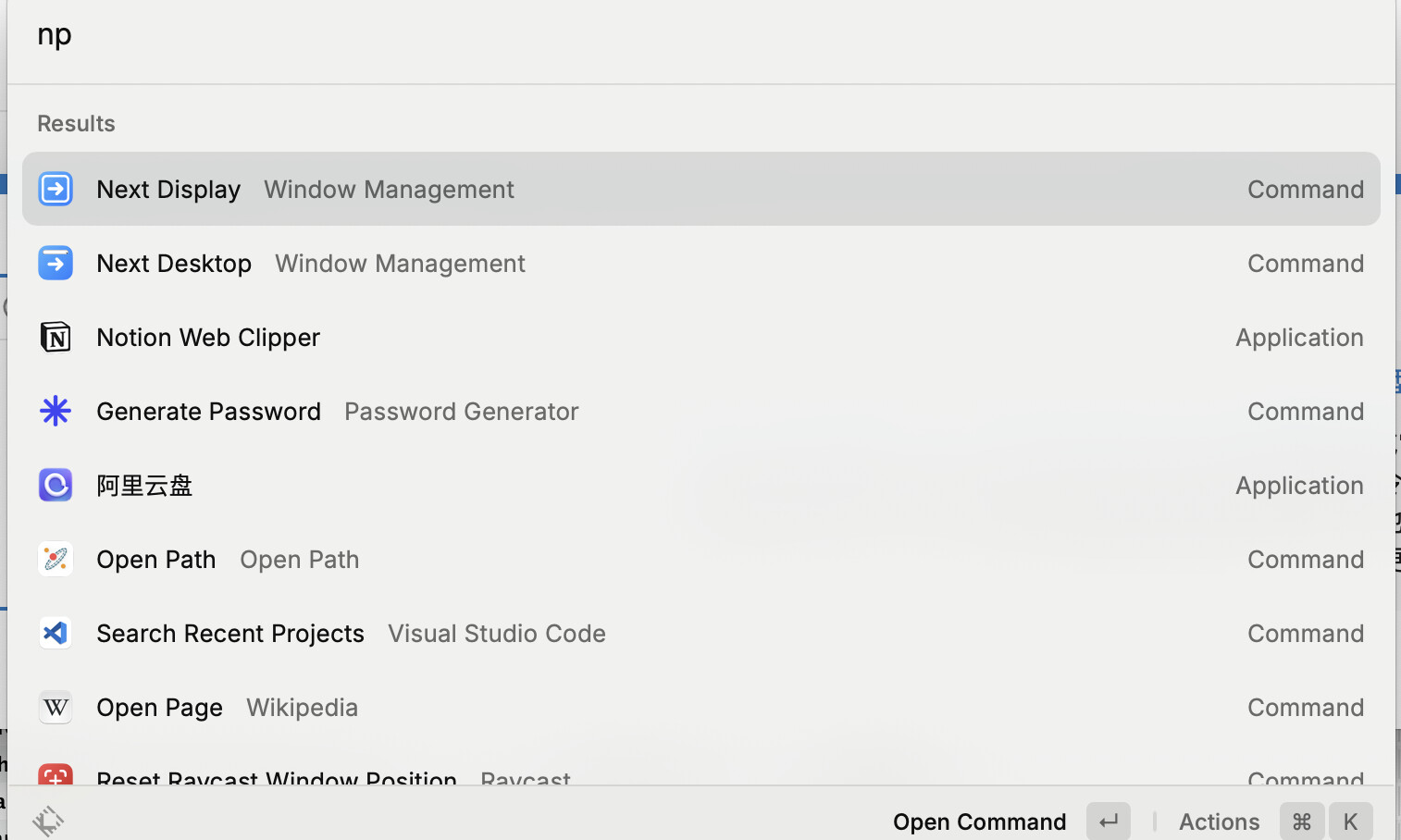Viewport: 1401px width, 840px height.
Task: Click the Generate Password asterisk icon
Action: [x=56, y=411]
